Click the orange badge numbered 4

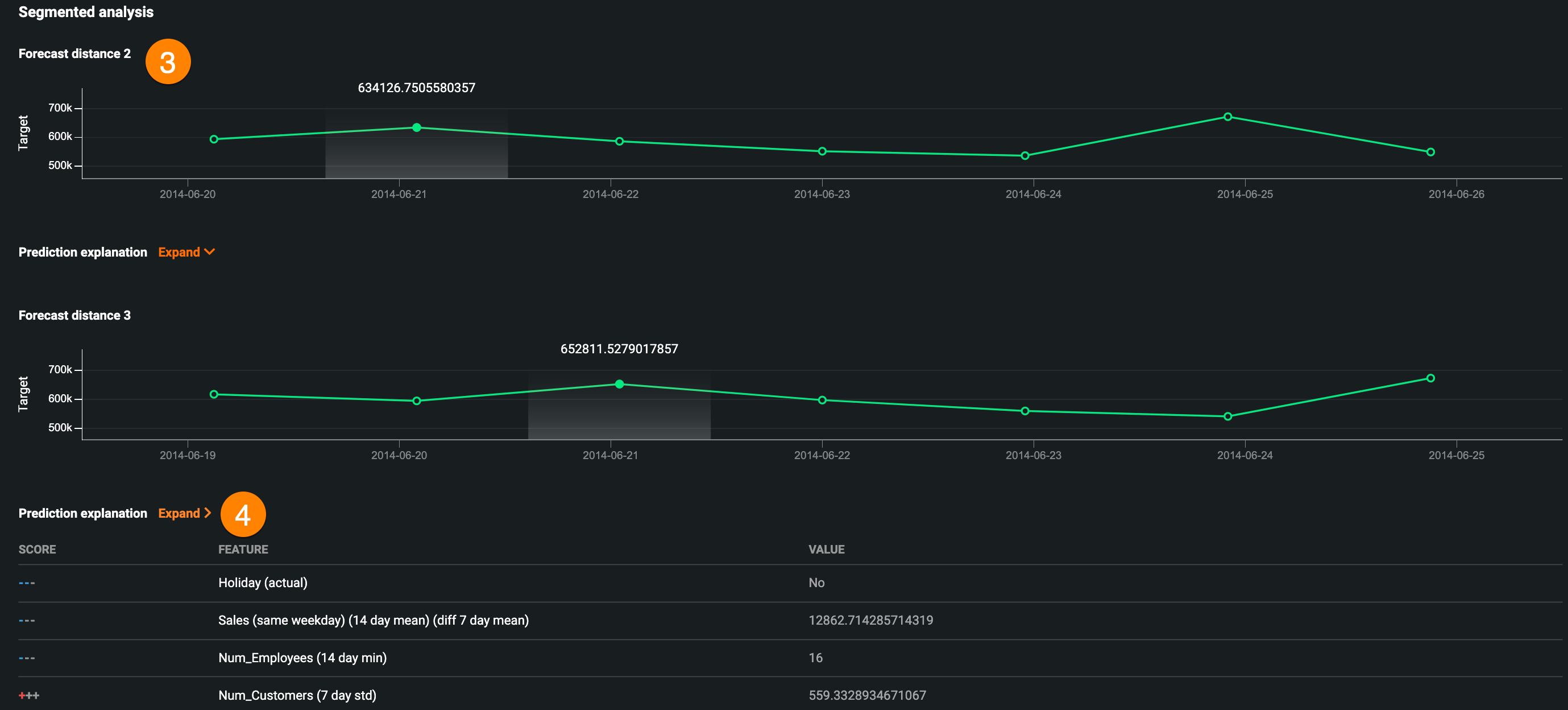(243, 514)
